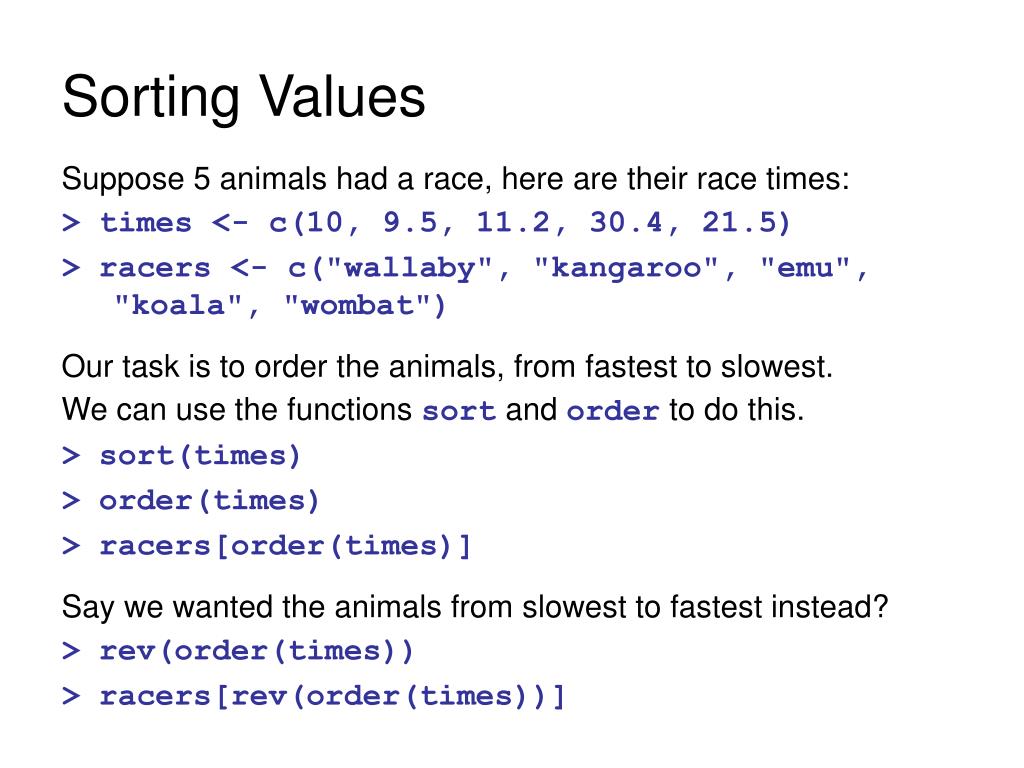Click the value 11.2 in the times vector
Image resolution: width=1024 pixels, height=768 pixels.
pyautogui.click(x=514, y=222)
